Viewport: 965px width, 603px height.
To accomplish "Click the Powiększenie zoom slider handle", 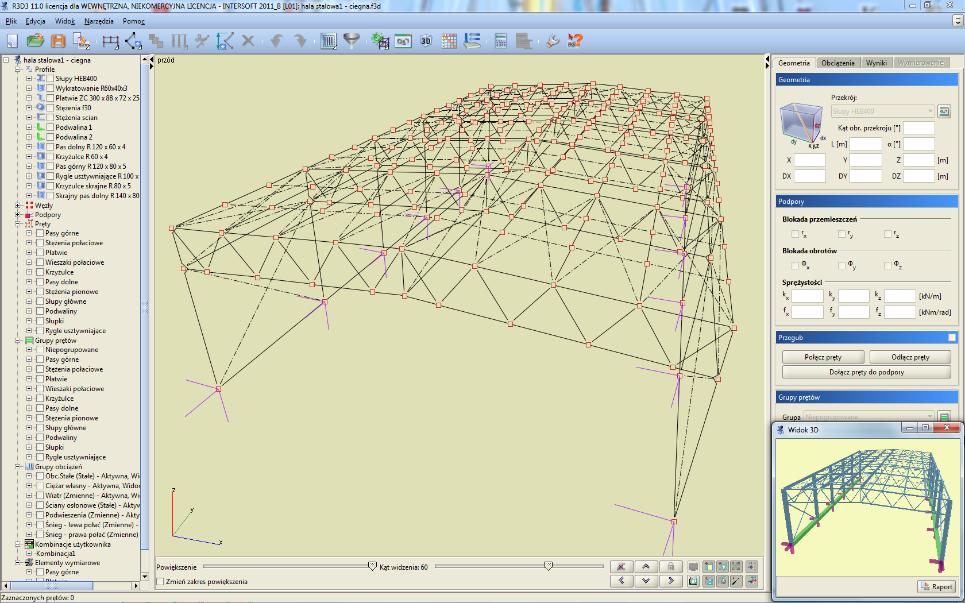I will click(372, 566).
